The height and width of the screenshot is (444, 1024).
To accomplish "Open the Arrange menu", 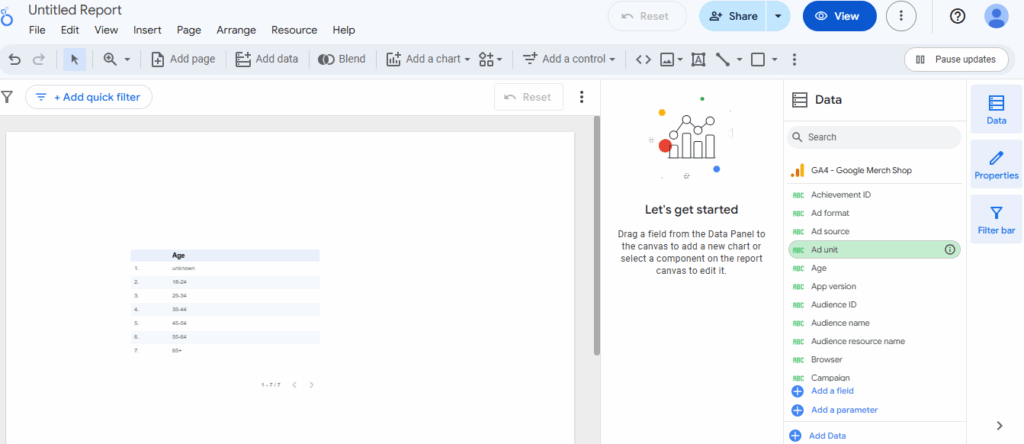I will click(x=236, y=30).
